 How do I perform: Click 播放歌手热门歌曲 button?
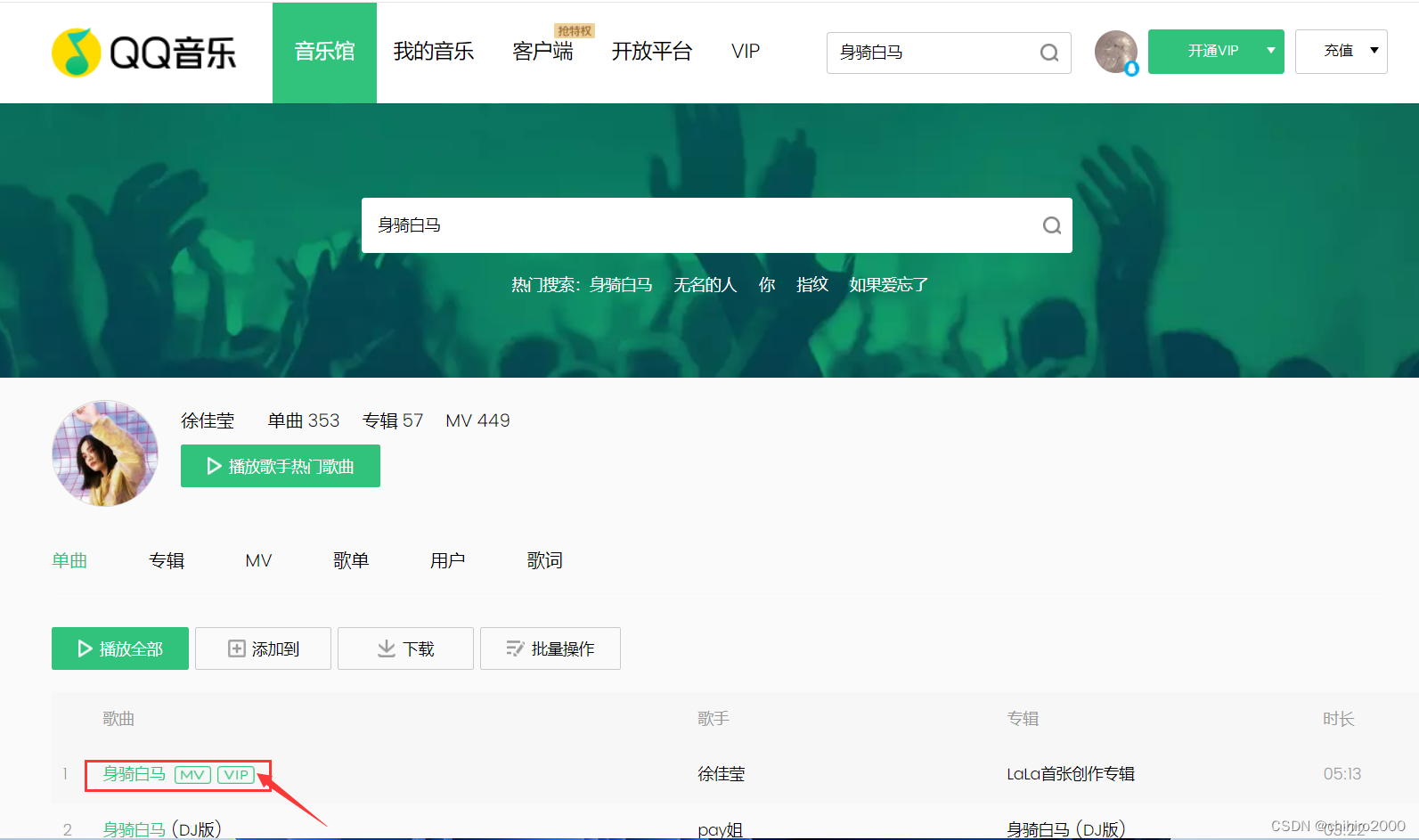(281, 466)
